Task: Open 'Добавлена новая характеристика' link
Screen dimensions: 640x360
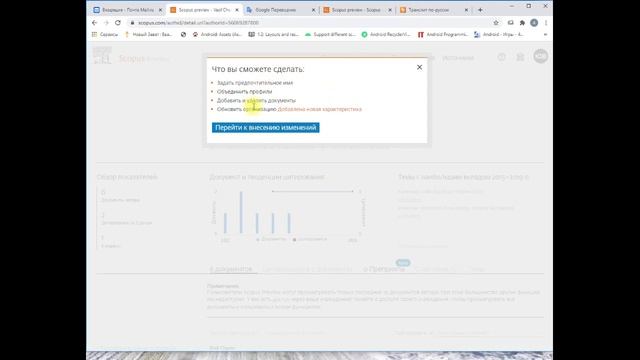Action: (320, 109)
